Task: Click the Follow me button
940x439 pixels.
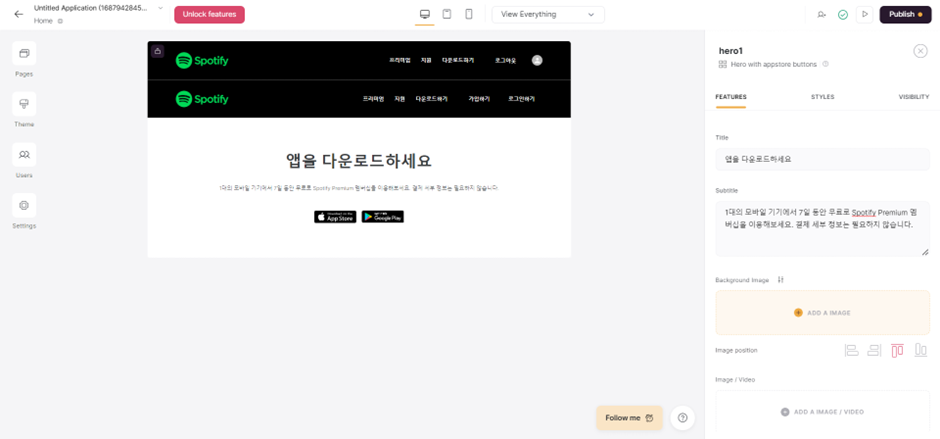Action: (x=629, y=418)
